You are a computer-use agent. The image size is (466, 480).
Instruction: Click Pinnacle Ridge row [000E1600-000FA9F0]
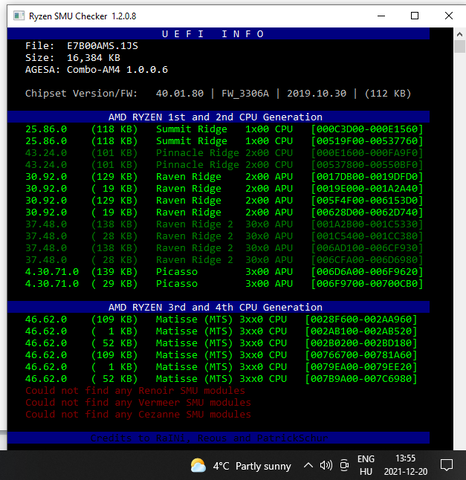[x=224, y=153]
